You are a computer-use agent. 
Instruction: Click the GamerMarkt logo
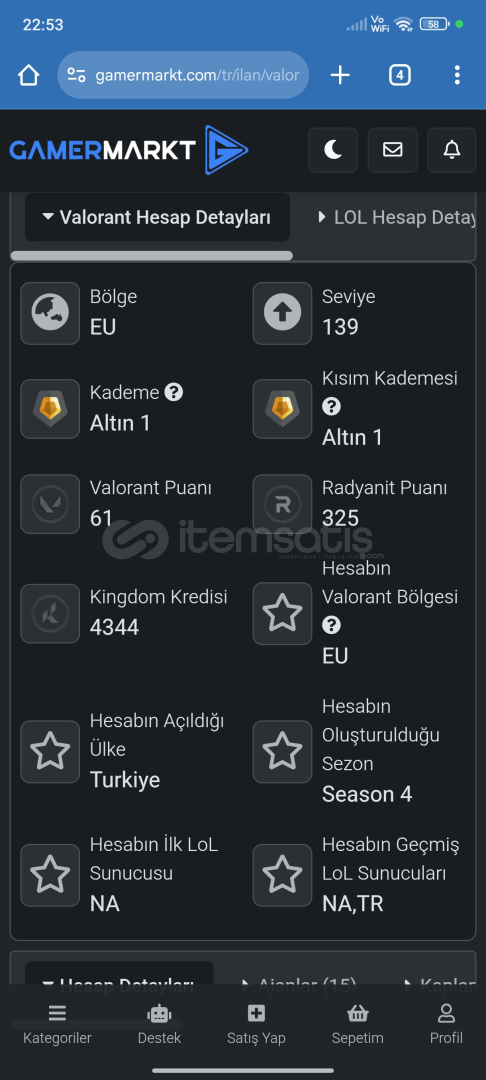pos(129,149)
